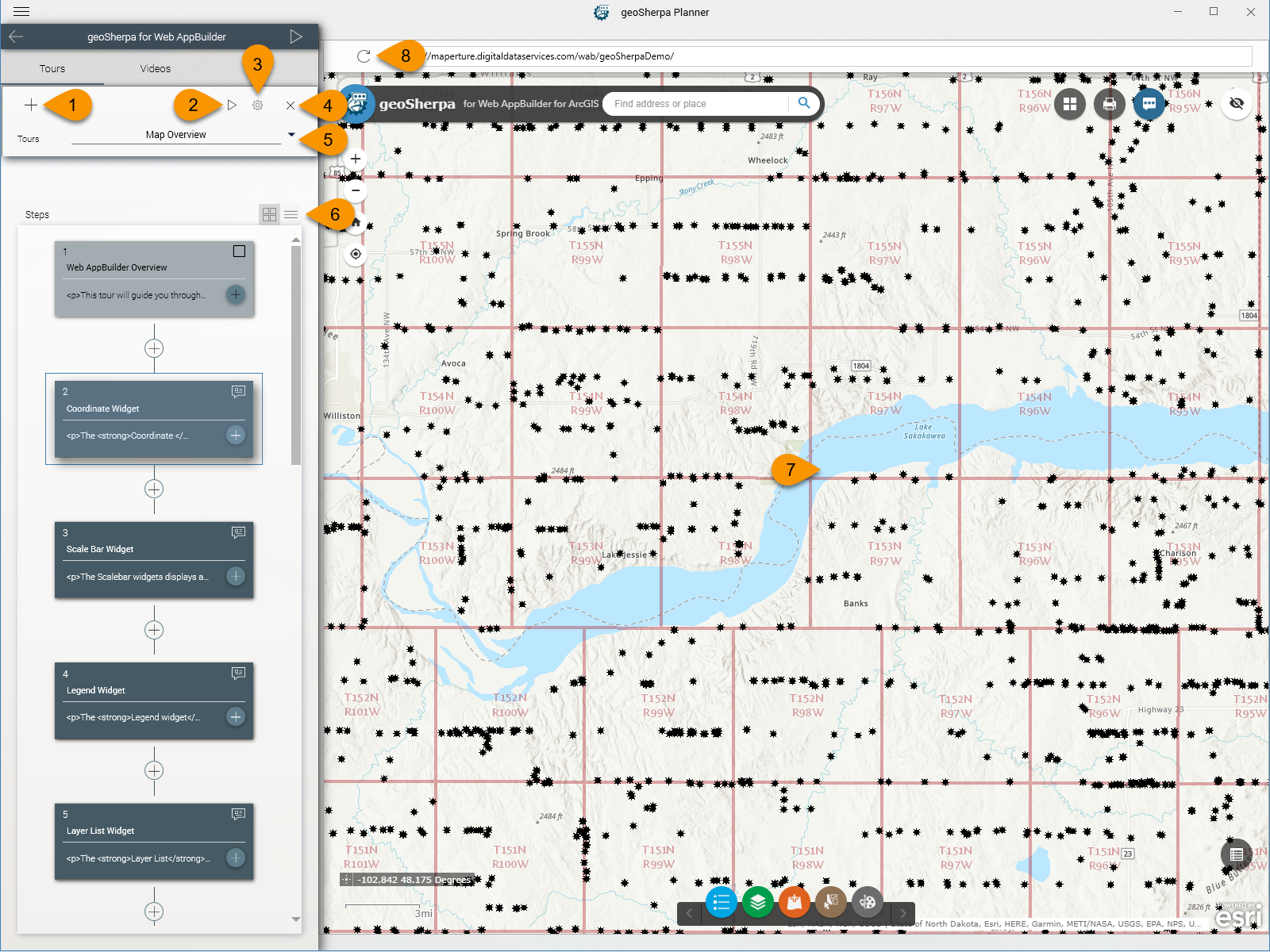The width and height of the screenshot is (1270, 952).
Task: Go to My Location on map
Action: (356, 254)
